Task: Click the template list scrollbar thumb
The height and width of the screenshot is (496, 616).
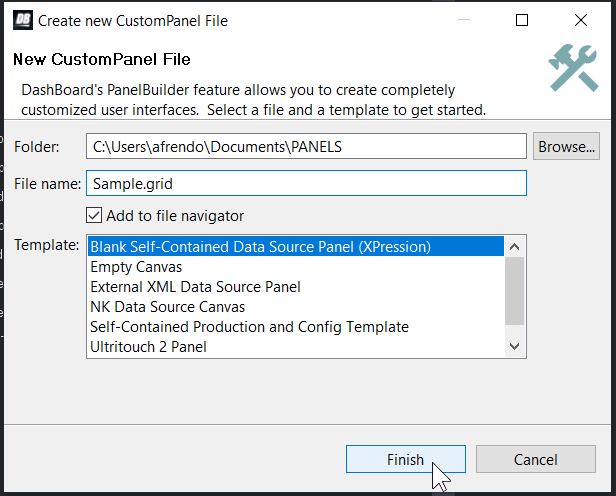Action: coord(515,290)
